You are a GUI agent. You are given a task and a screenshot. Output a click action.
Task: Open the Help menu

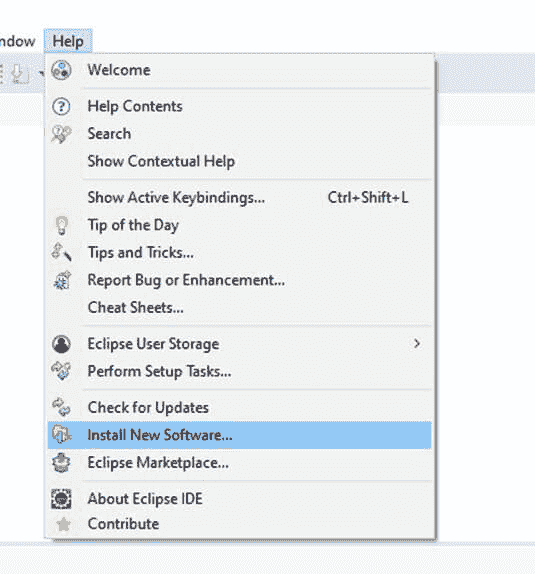[68, 41]
